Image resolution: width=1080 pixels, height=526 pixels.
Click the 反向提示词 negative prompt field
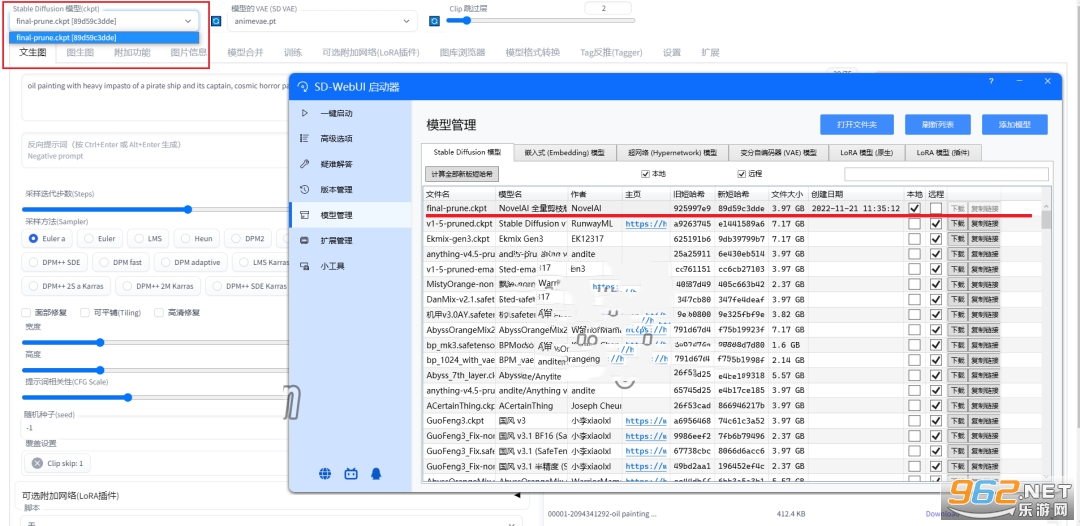pyautogui.click(x=156, y=150)
